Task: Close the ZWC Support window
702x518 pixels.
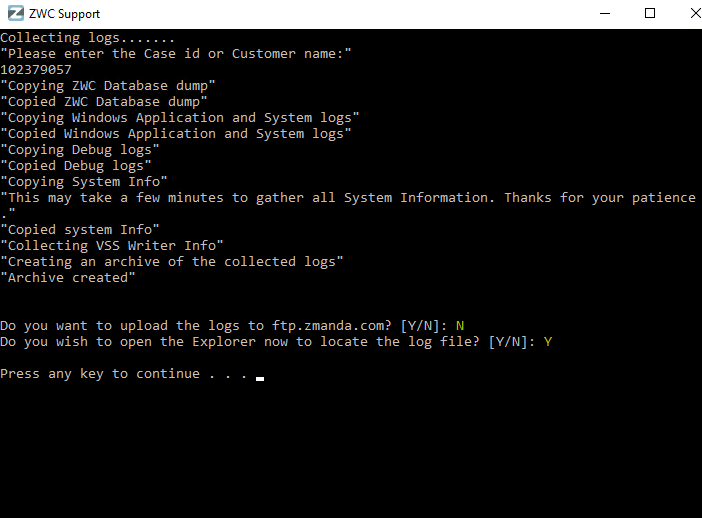Action: tap(694, 13)
